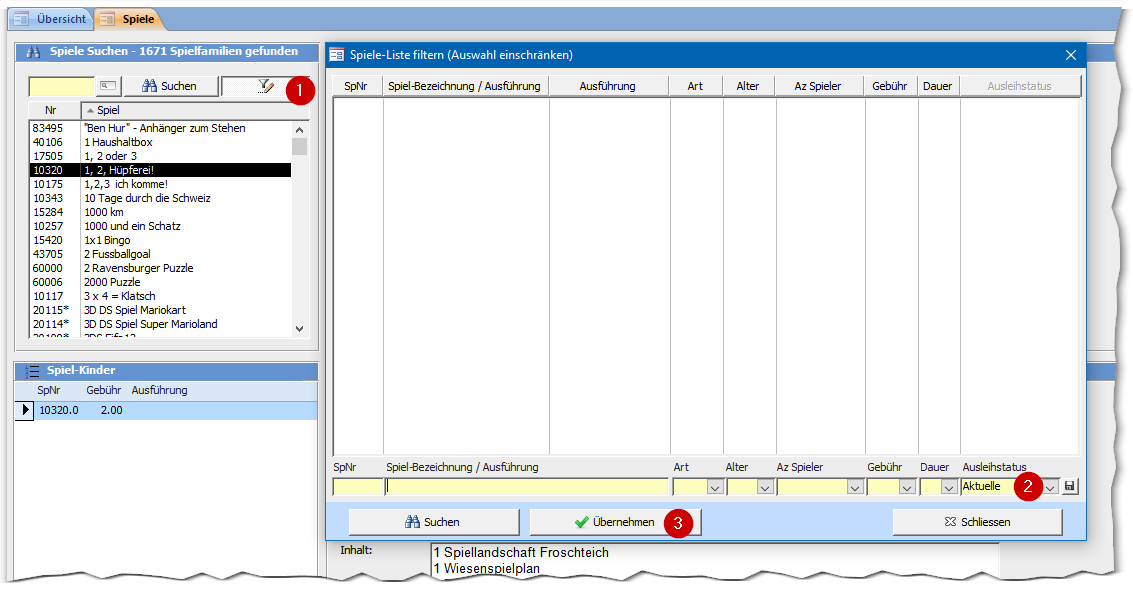Click the game list scrollbar up arrow
The width and height of the screenshot is (1133, 592).
click(x=300, y=130)
